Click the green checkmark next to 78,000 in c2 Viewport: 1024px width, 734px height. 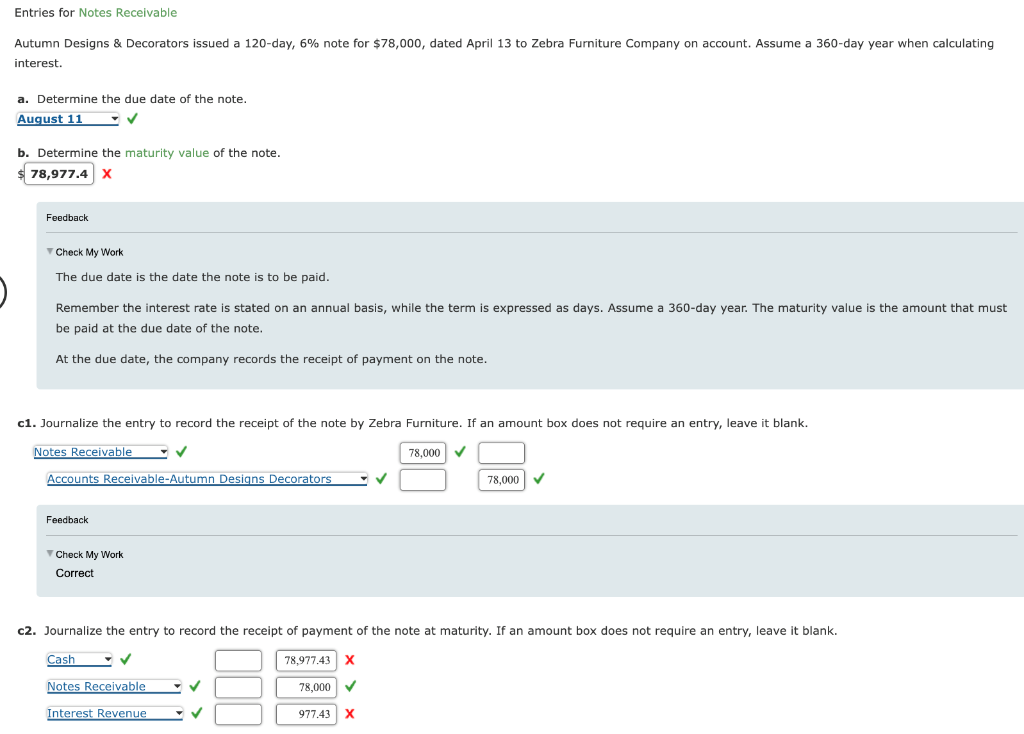point(350,687)
